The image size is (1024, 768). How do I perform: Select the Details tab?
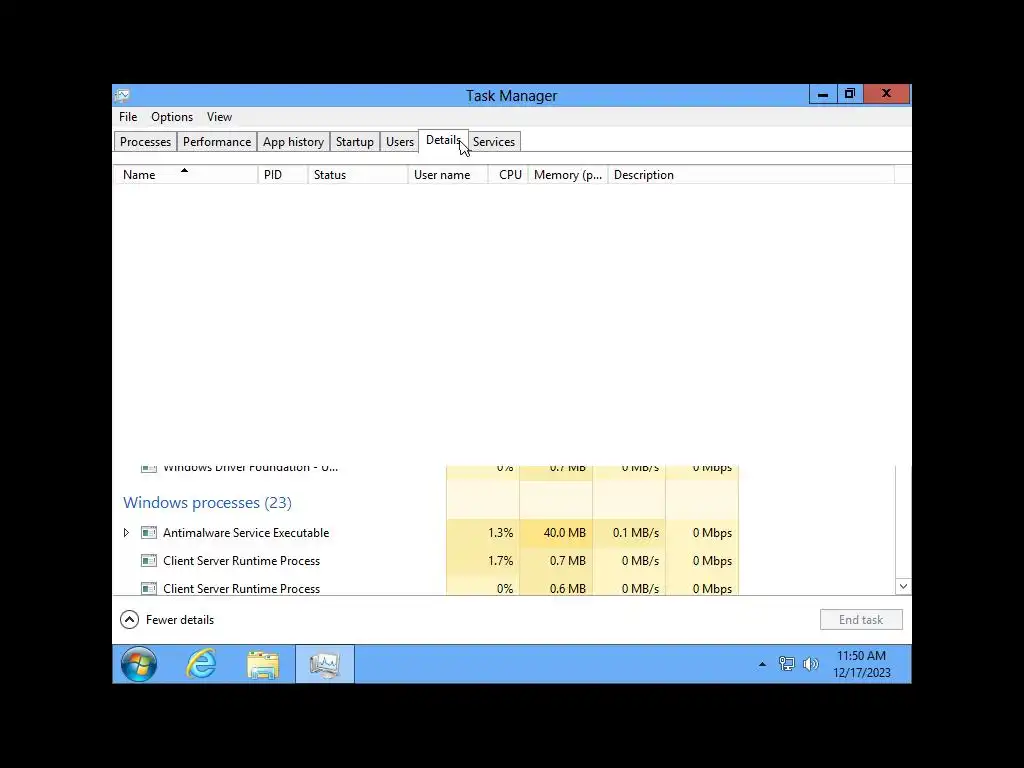pyautogui.click(x=443, y=140)
